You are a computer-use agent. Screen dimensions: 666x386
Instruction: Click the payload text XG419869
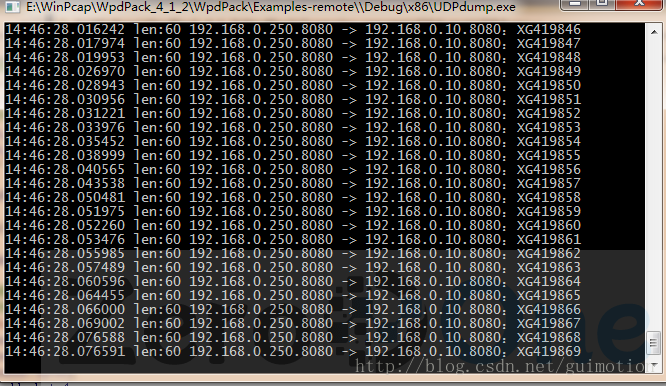(x=548, y=352)
